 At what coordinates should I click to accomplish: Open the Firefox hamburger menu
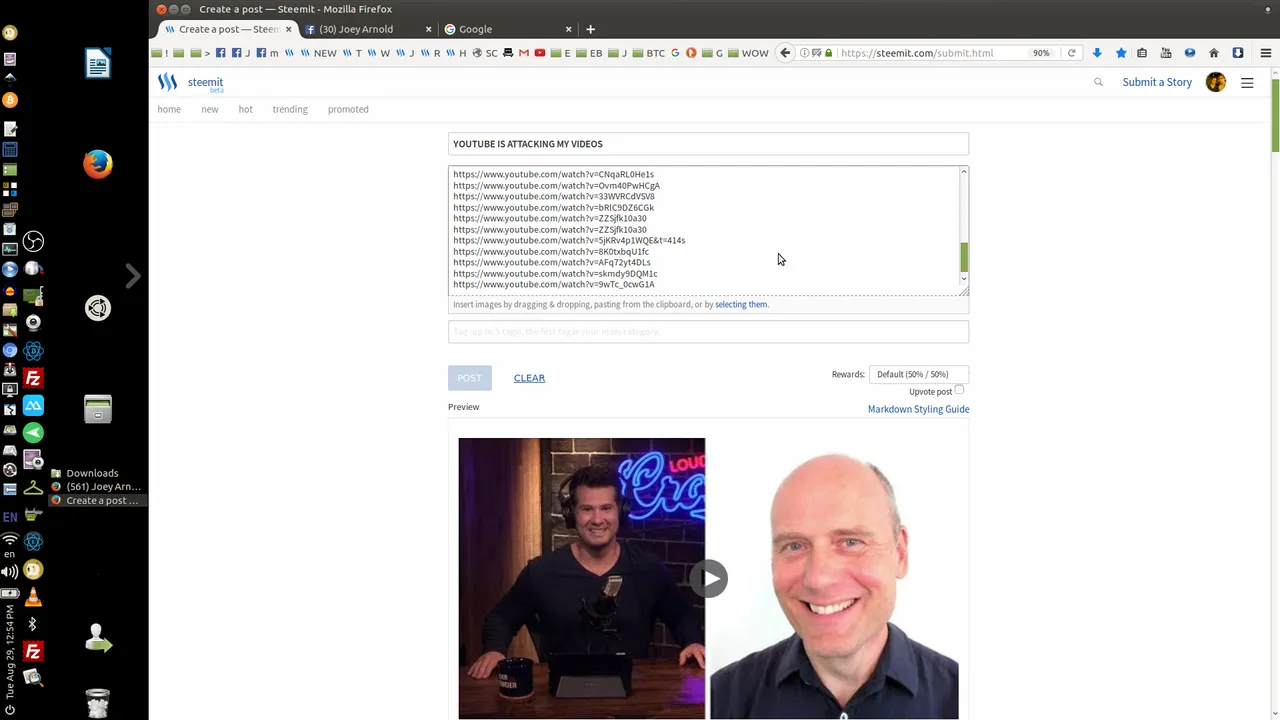pyautogui.click(x=1265, y=53)
